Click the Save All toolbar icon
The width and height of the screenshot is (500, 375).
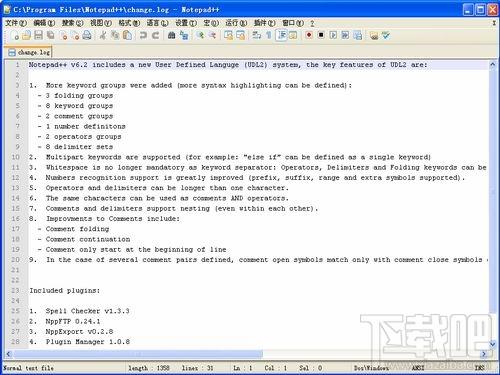[x=51, y=35]
